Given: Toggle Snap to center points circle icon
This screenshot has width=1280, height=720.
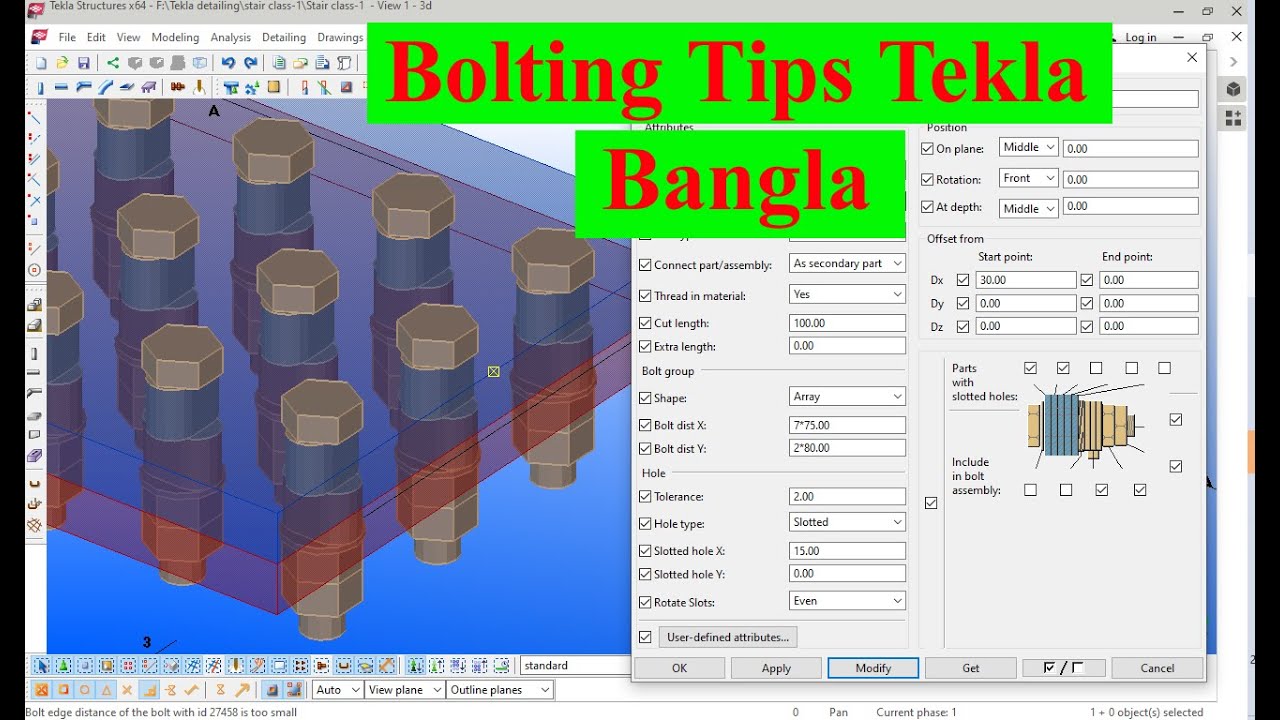Looking at the screenshot, I should [85, 689].
